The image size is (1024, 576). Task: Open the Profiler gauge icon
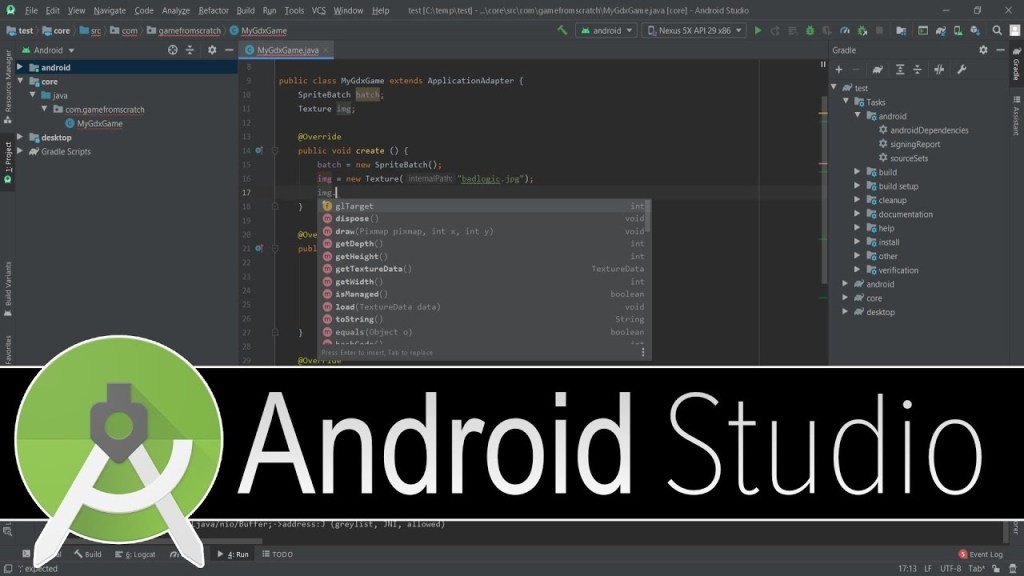[x=844, y=30]
